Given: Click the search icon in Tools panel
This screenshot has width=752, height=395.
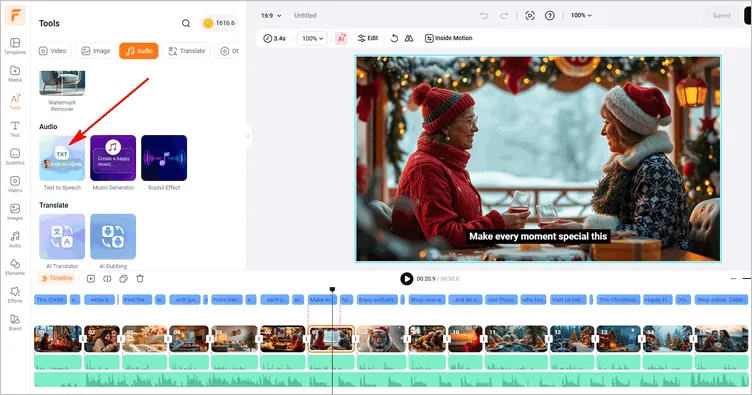Looking at the screenshot, I should pos(186,23).
